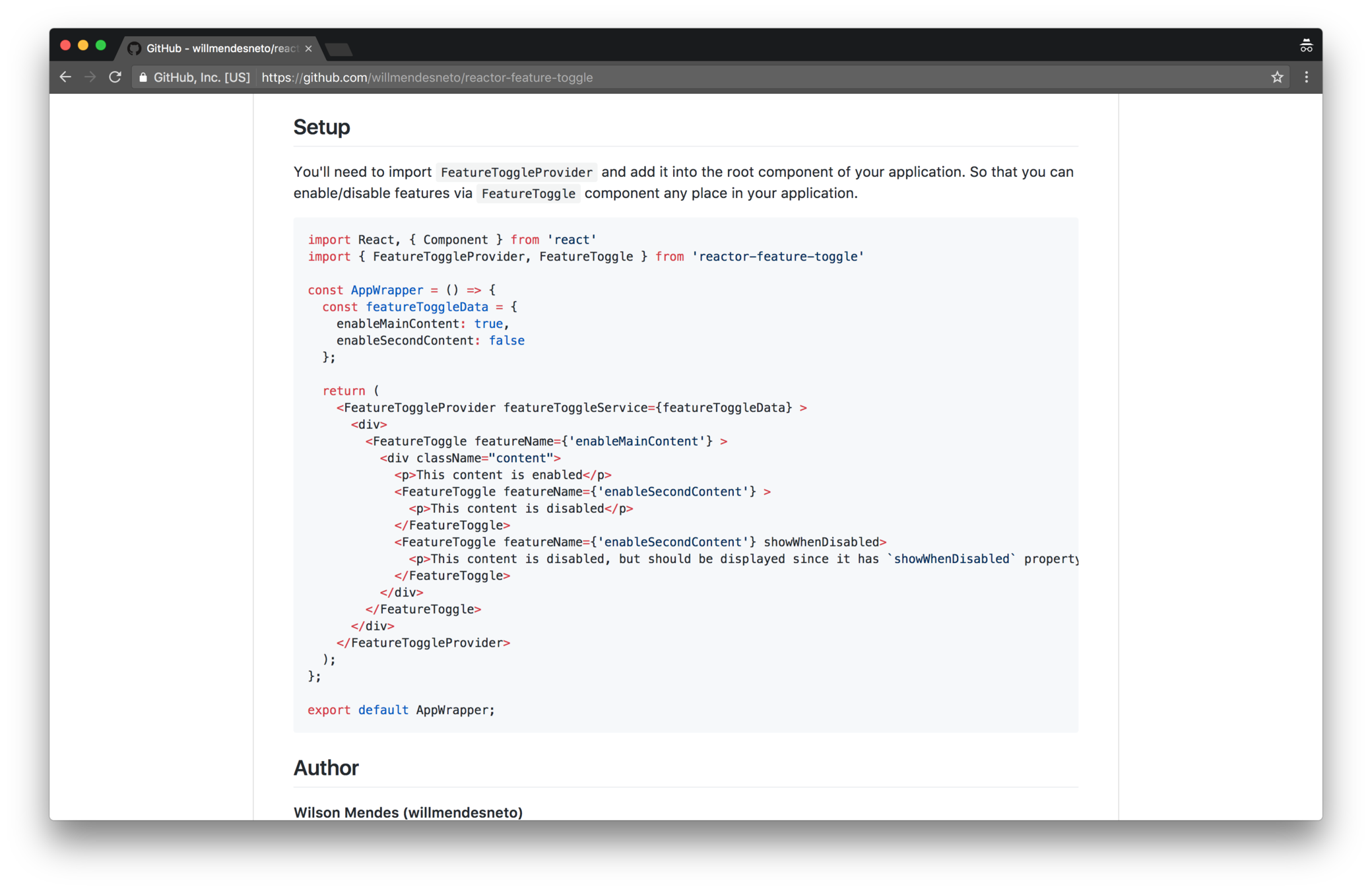Bookmark this page with the star icon
The height and width of the screenshot is (891, 1372).
pos(1277,77)
